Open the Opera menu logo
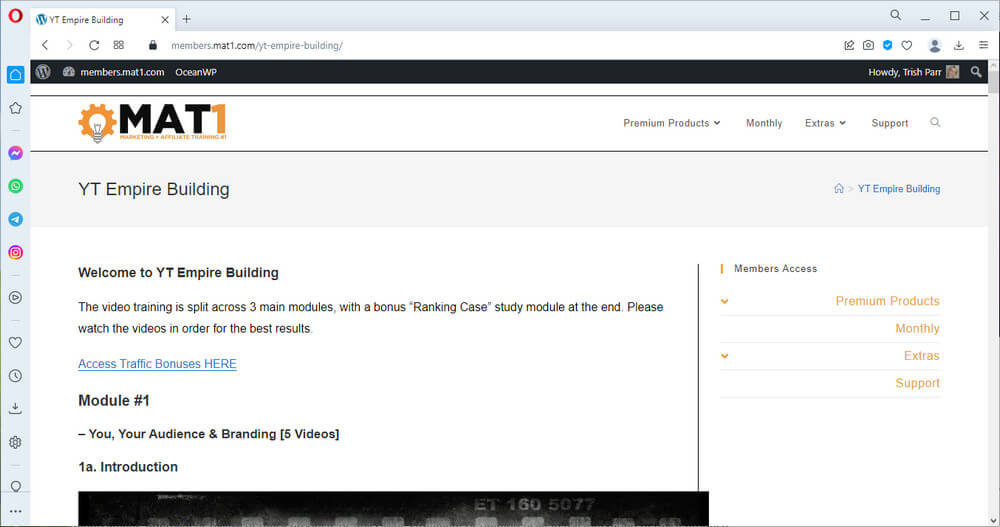Viewport: 1000px width, 527px height. pos(15,15)
